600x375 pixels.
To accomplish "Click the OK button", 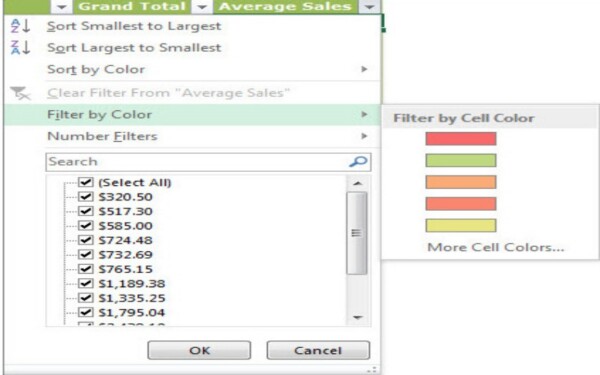I will pos(199,350).
